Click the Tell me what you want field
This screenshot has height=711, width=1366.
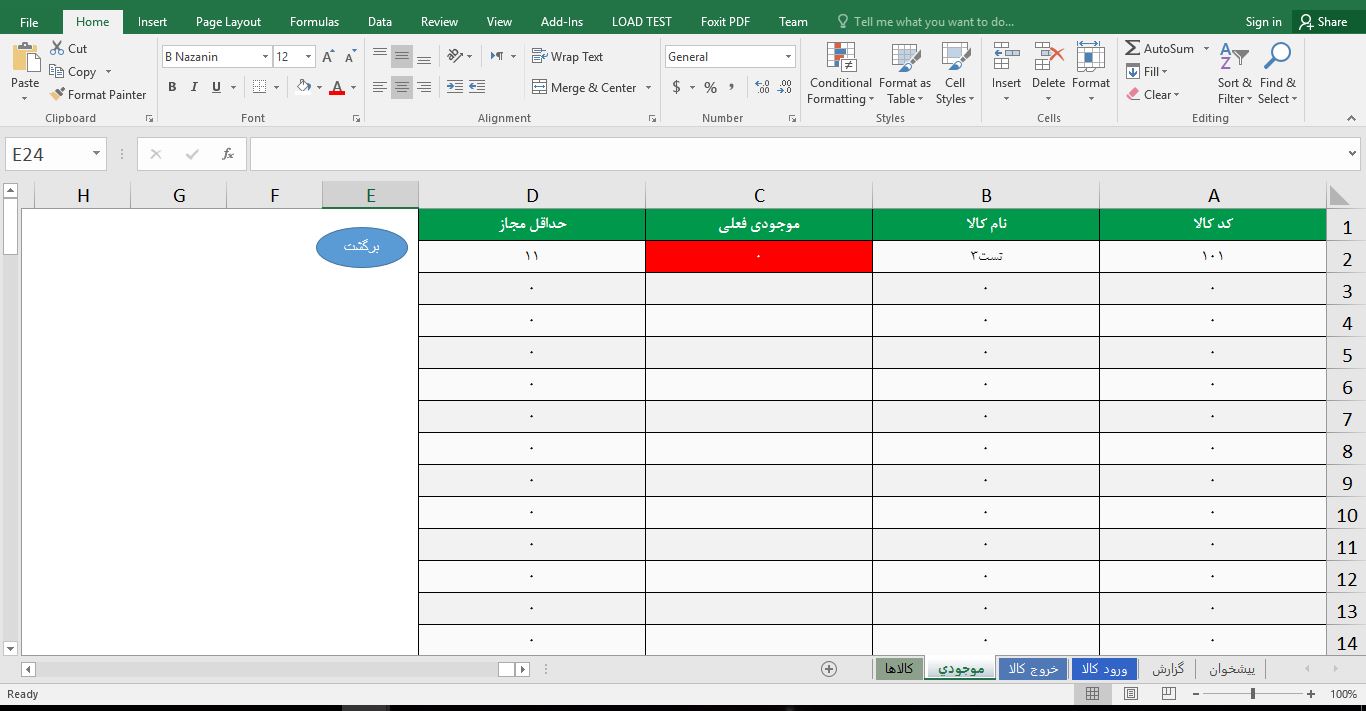[925, 22]
